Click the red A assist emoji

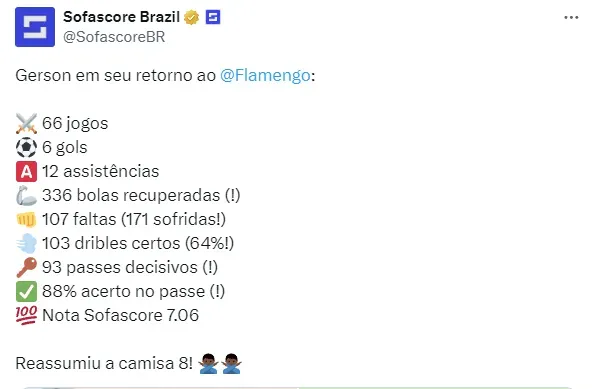[x=26, y=172]
